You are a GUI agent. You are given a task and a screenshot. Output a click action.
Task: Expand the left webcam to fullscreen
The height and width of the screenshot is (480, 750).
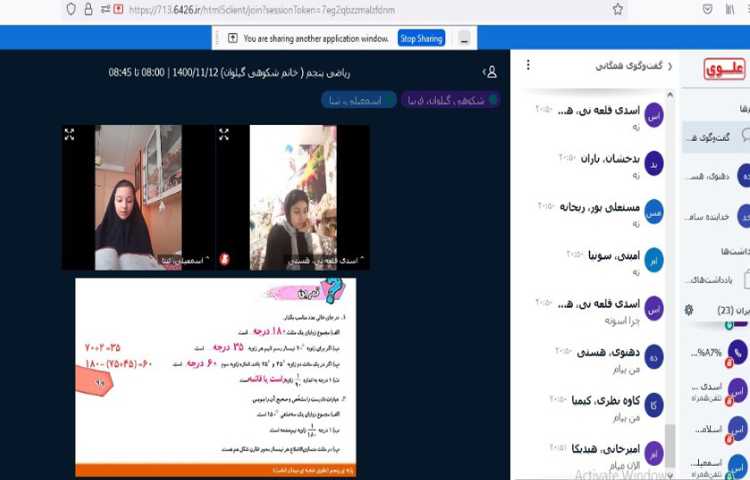pos(69,134)
